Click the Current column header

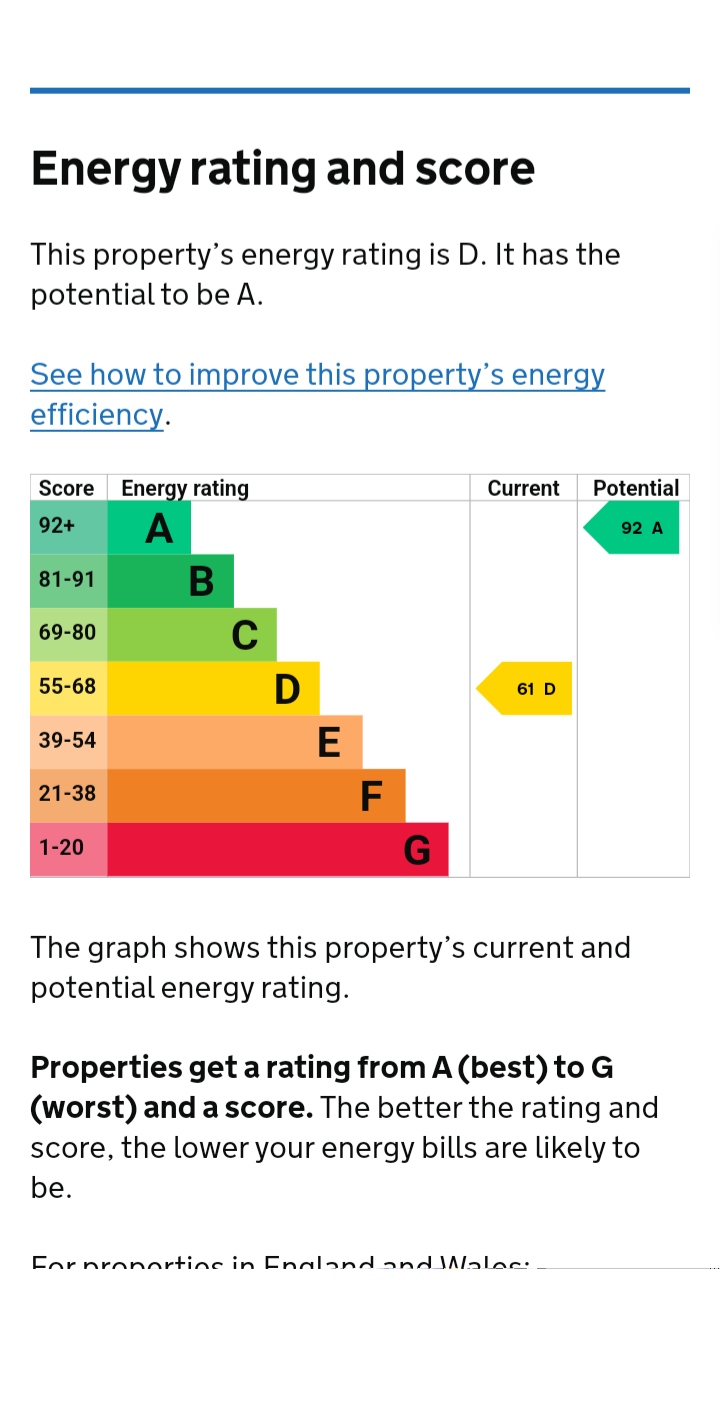click(523, 488)
